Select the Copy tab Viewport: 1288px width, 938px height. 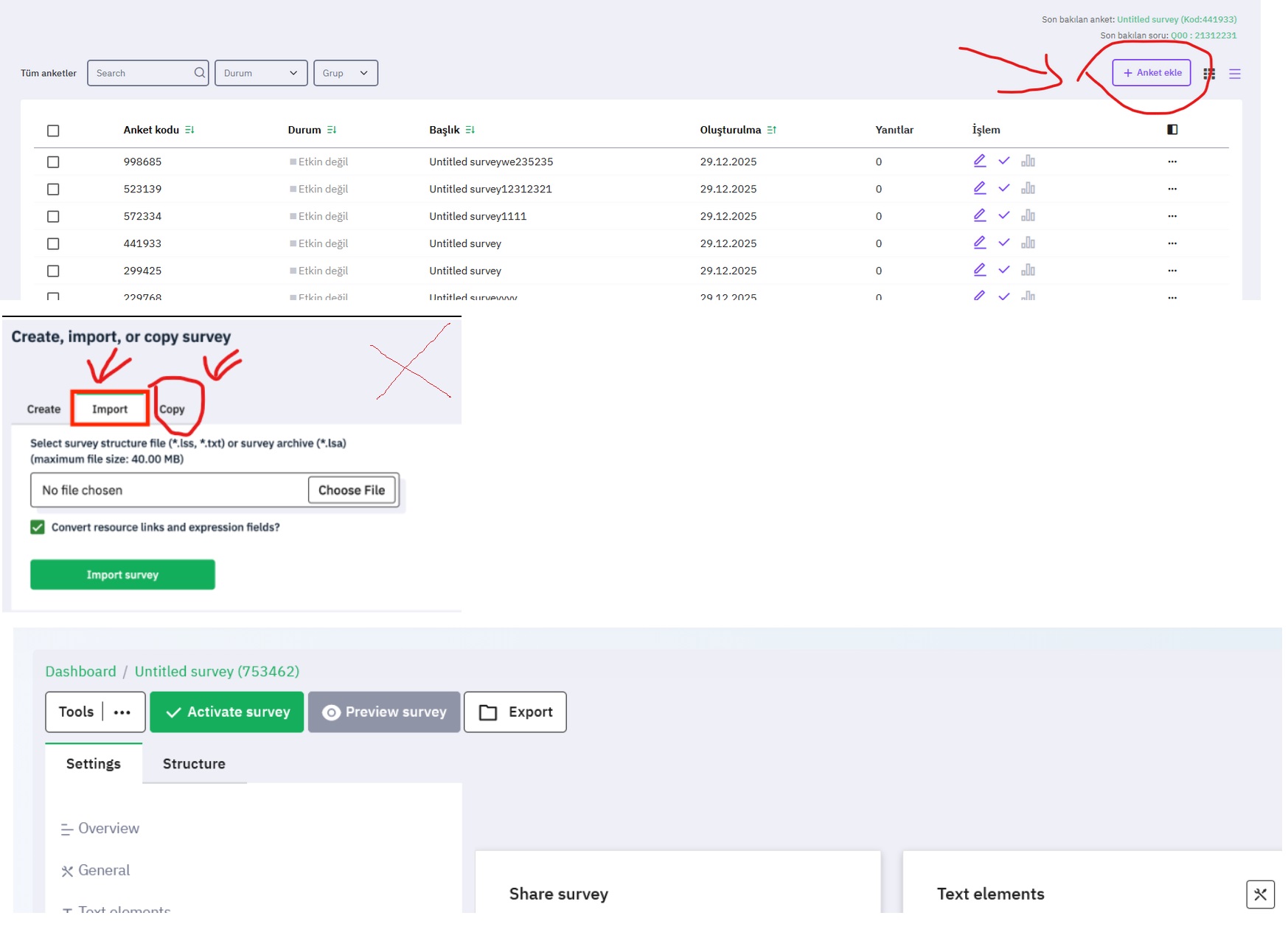[172, 409]
